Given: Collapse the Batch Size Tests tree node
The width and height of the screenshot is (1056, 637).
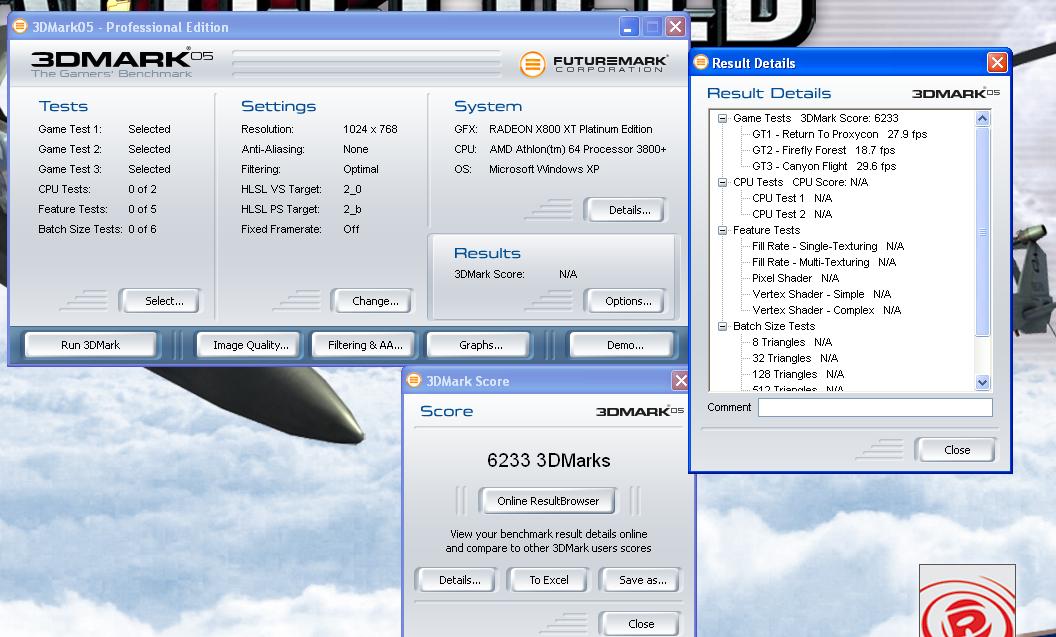Looking at the screenshot, I should (x=722, y=326).
